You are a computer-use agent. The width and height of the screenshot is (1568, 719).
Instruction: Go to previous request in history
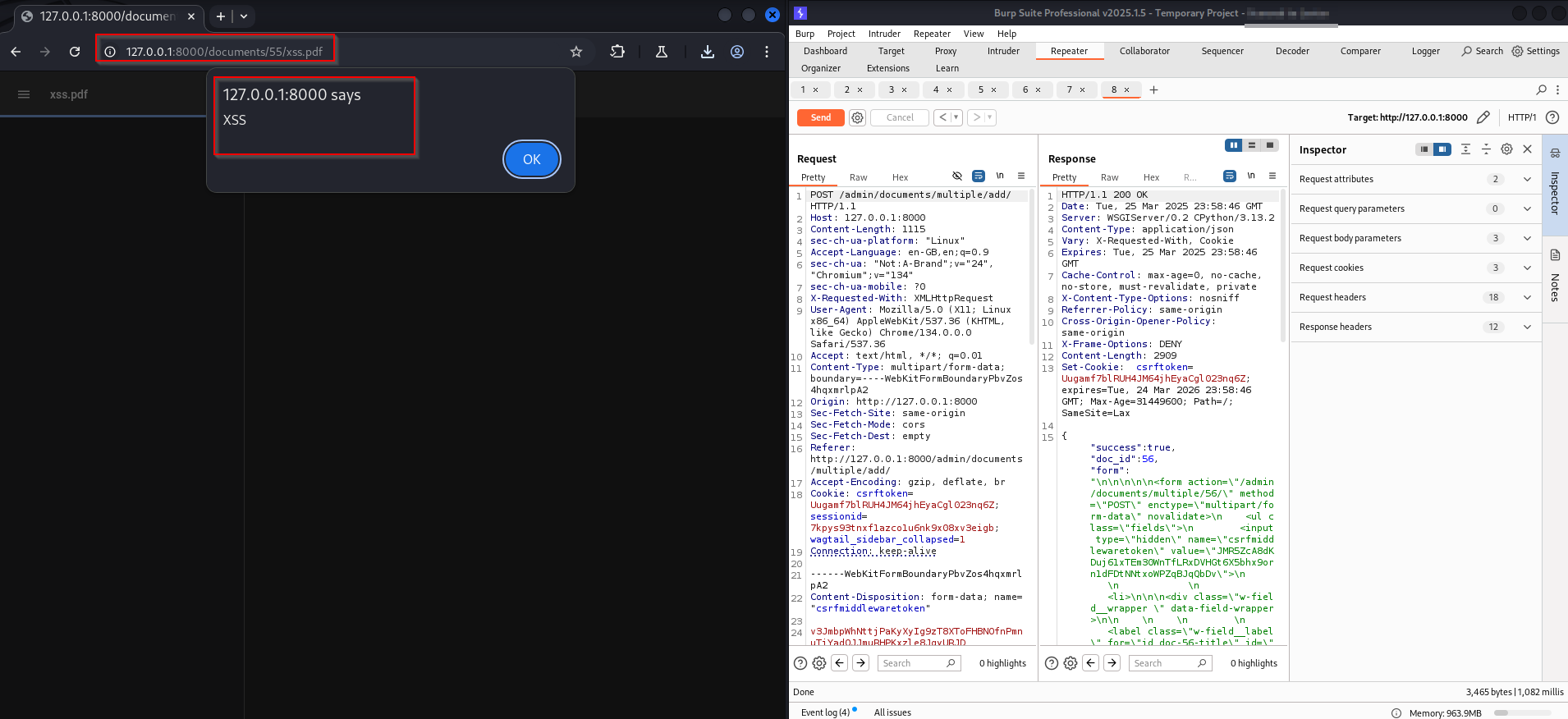[942, 117]
